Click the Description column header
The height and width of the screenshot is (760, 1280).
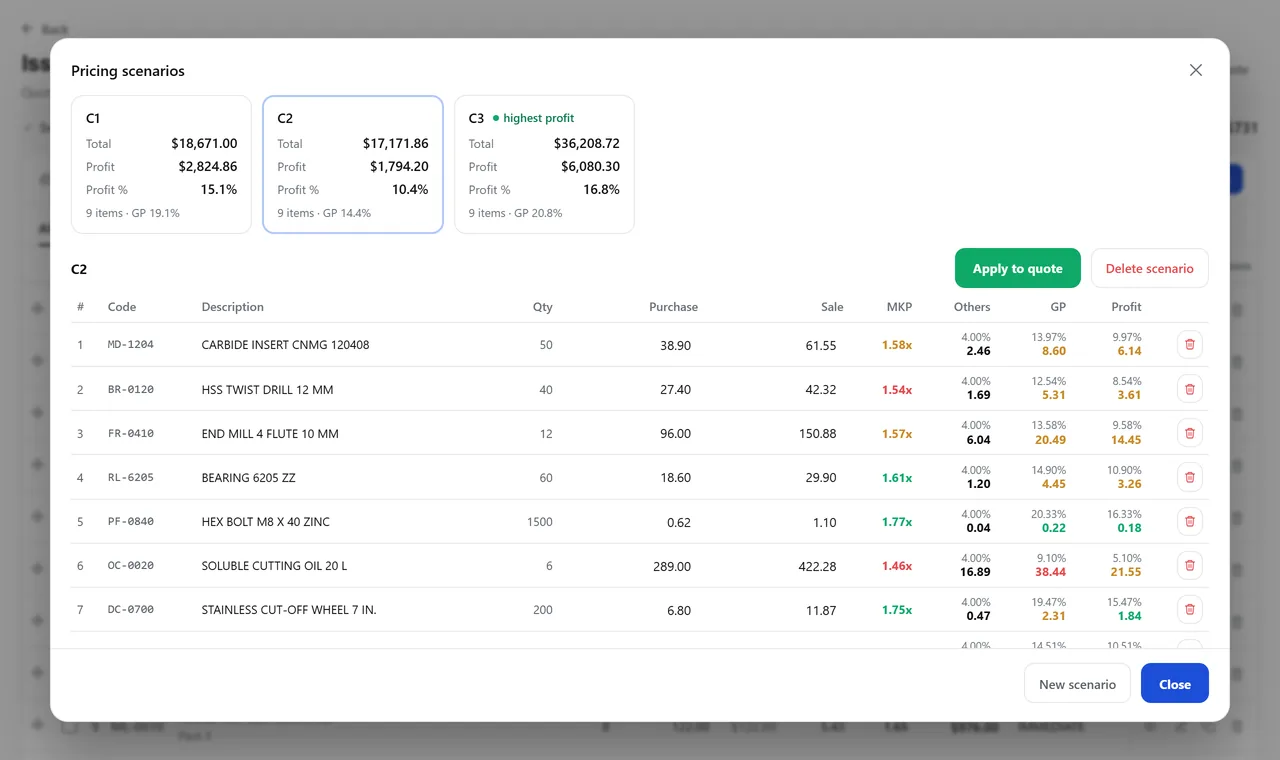click(x=233, y=307)
